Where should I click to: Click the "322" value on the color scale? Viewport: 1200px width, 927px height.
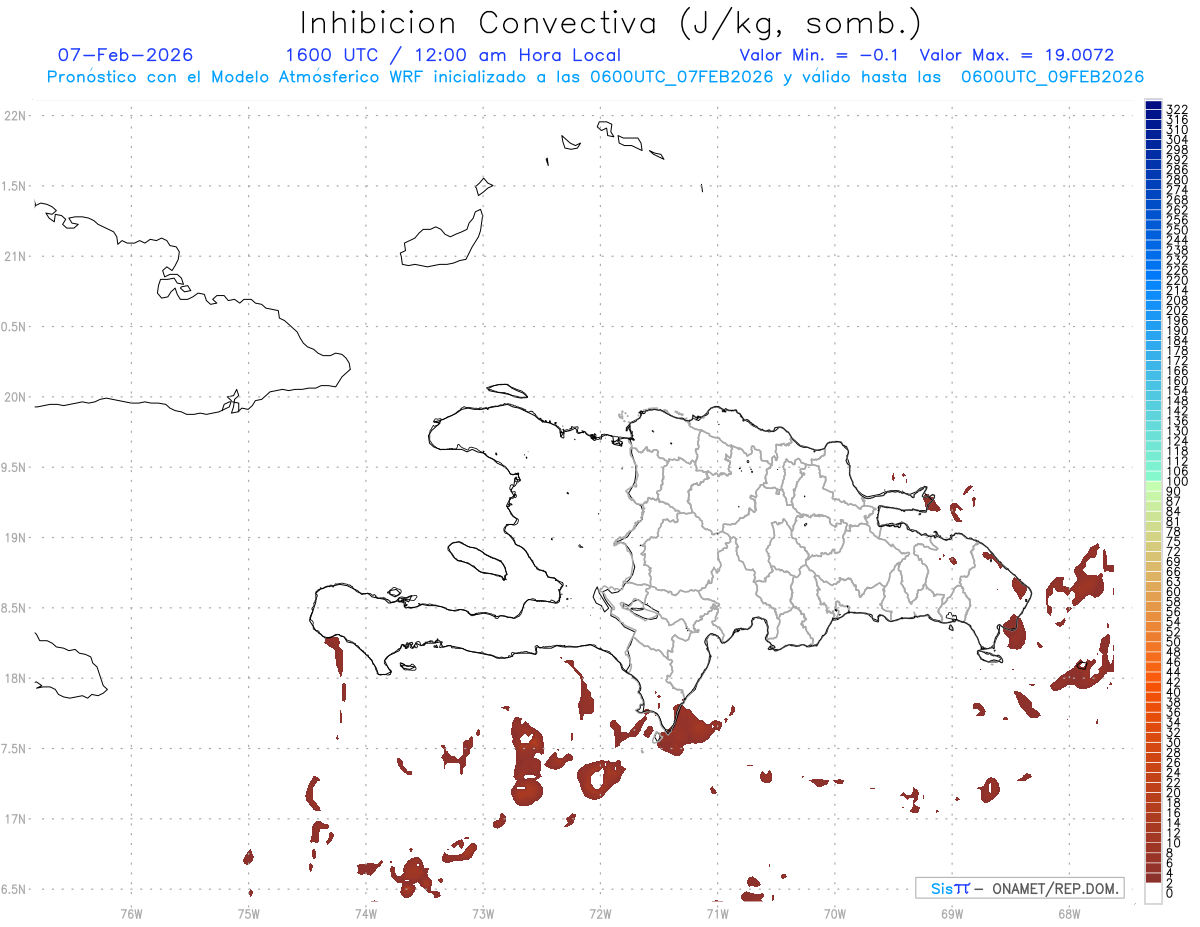tap(1176, 108)
